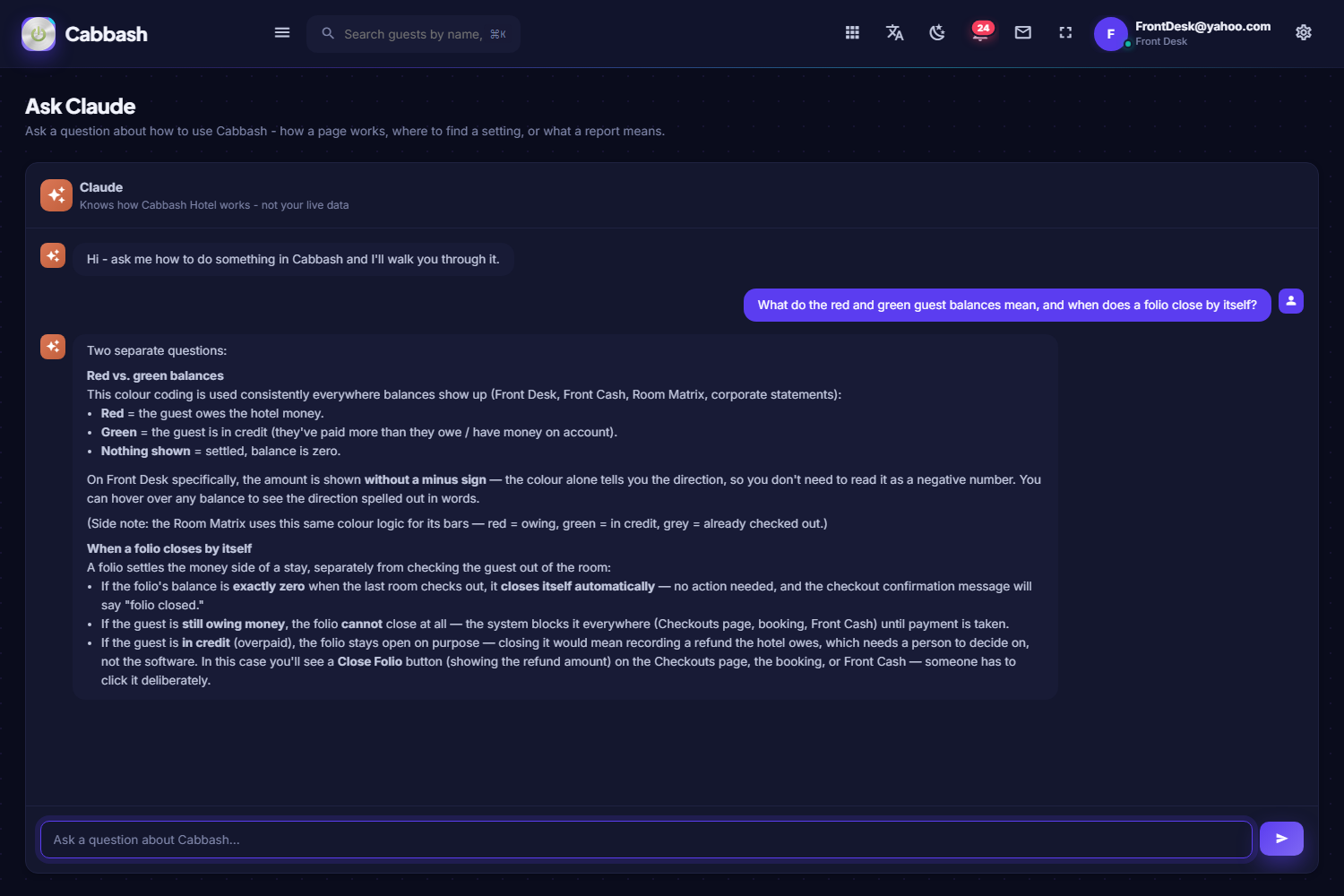
Task: Click the user question bubble
Action: tap(1007, 305)
